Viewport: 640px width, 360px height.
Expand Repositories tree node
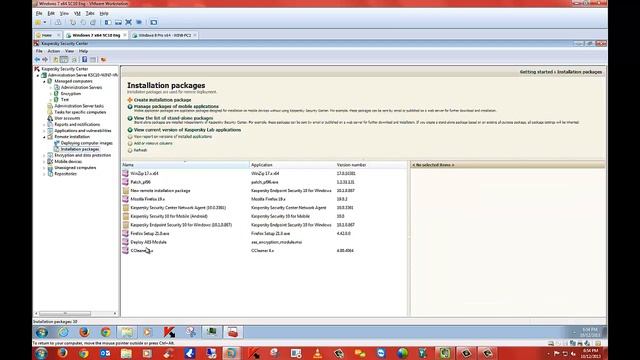tap(44, 174)
